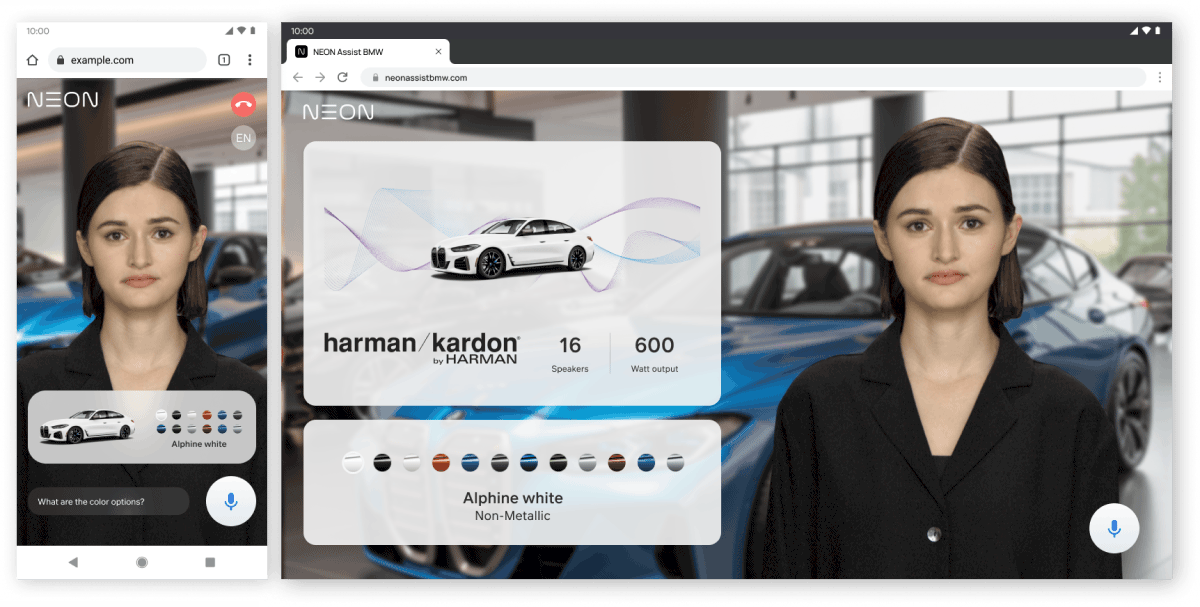
Task: Tap the blue microphone button on phone
Action: click(x=231, y=501)
